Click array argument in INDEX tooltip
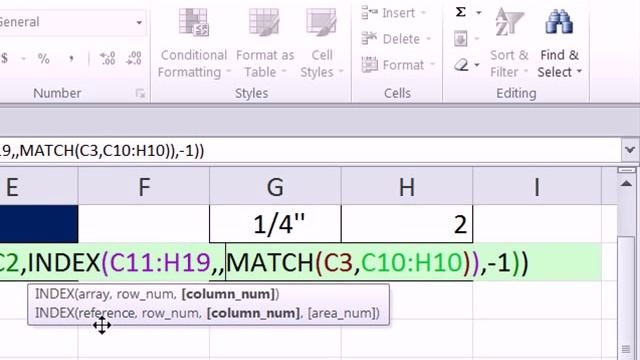 [x=93, y=294]
